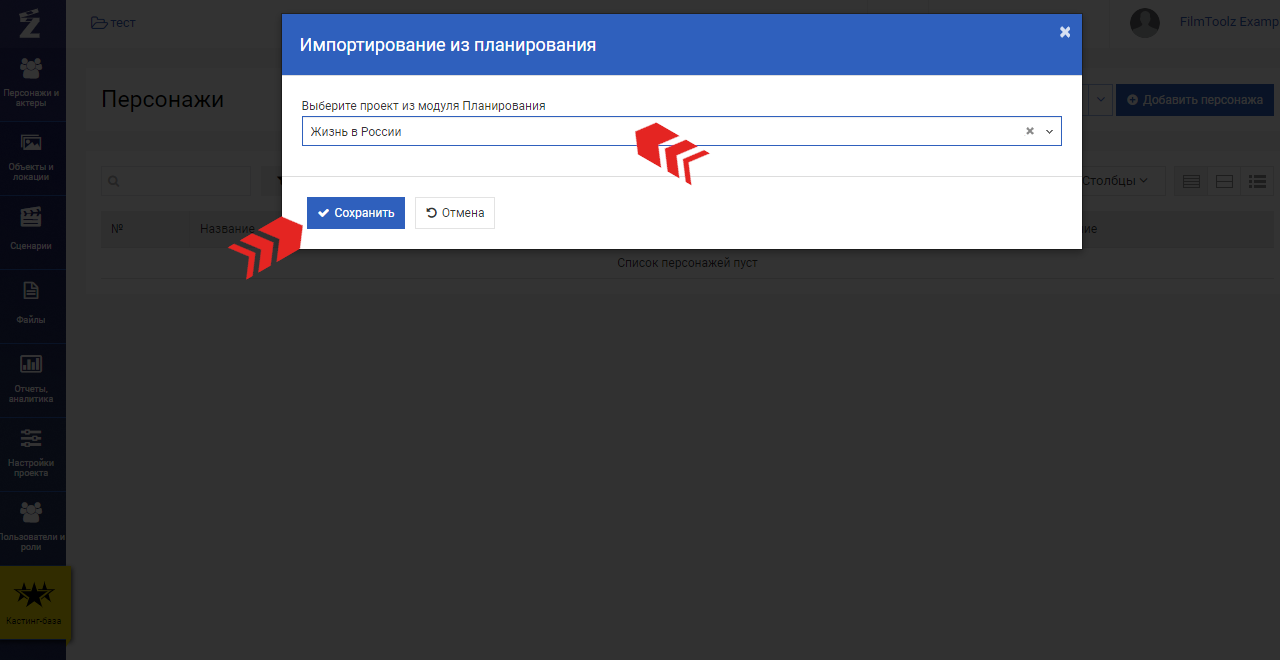1280x660 pixels.
Task: Click the Отмена button
Action: [455, 213]
